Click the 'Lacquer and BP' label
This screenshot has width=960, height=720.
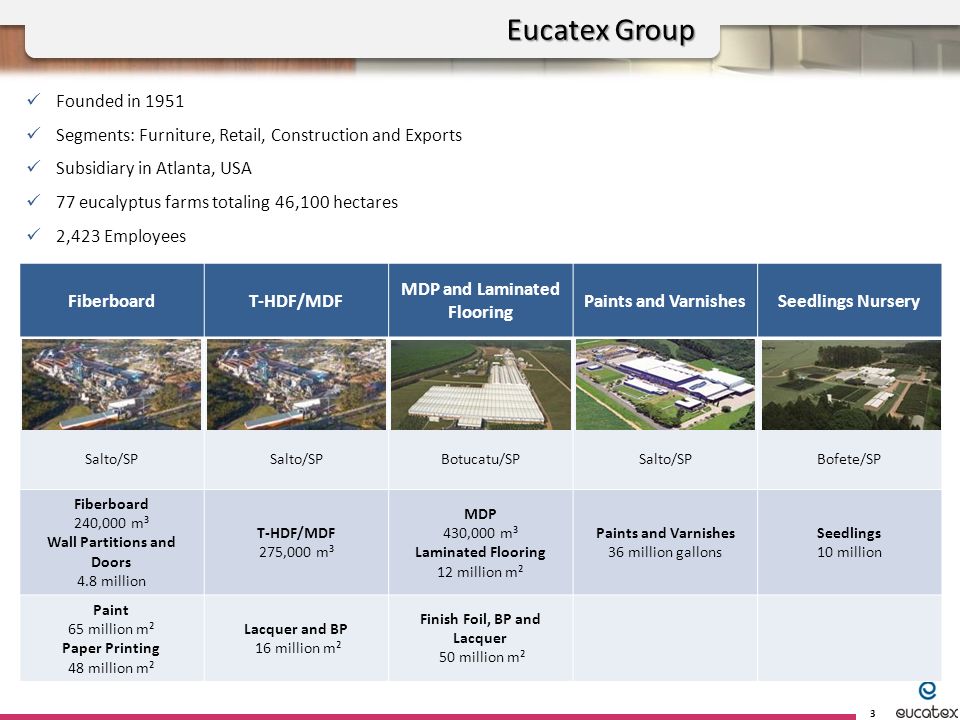[x=296, y=629]
